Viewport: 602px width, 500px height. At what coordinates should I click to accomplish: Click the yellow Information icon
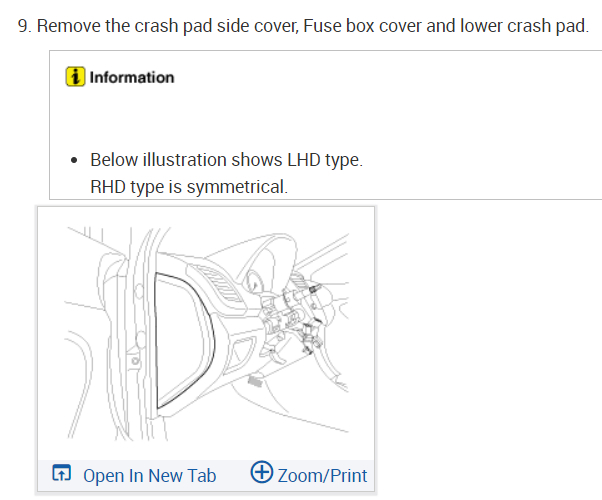point(75,77)
